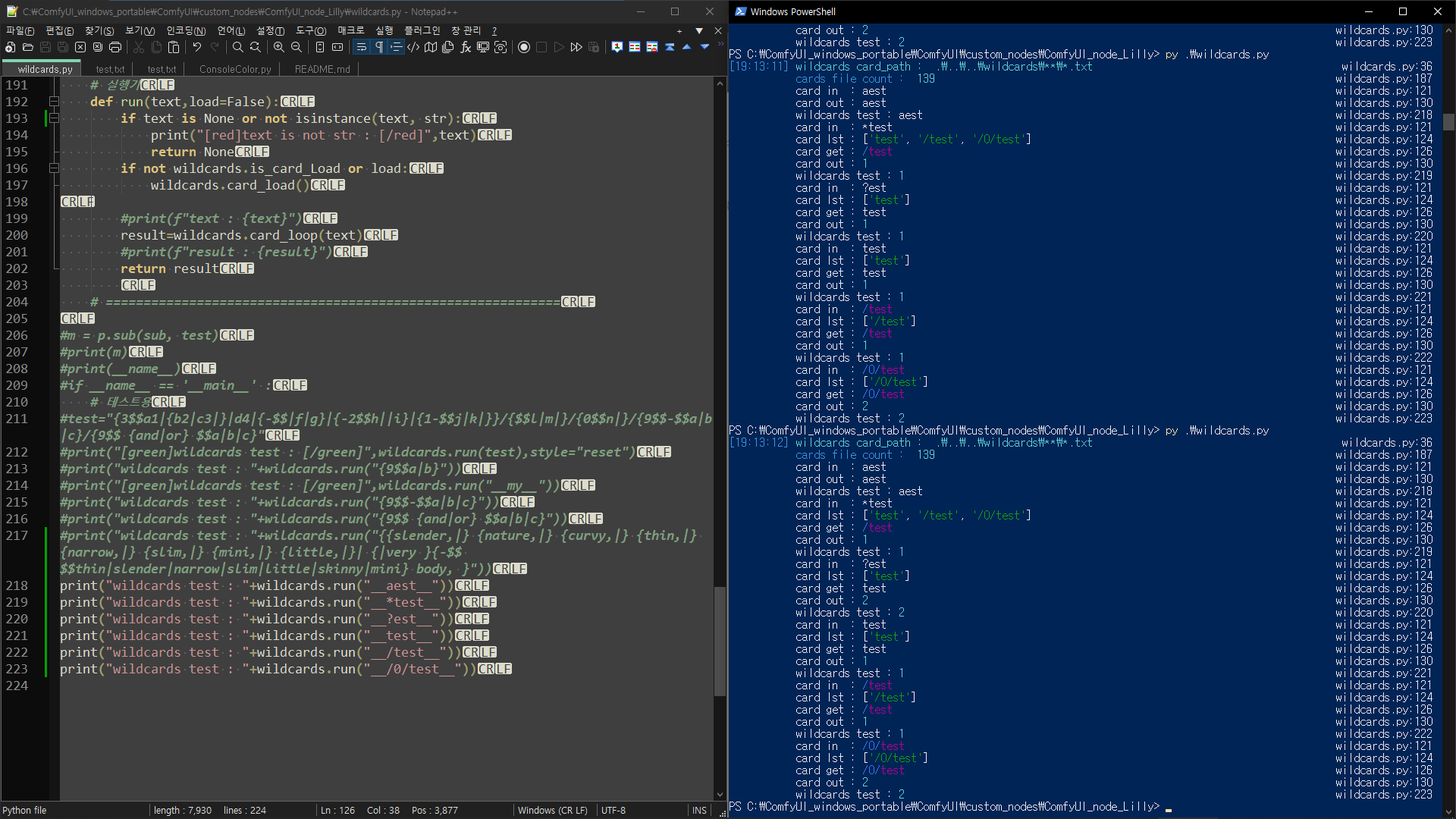
Task: Toggle word wrap toolbar button
Action: click(x=362, y=47)
